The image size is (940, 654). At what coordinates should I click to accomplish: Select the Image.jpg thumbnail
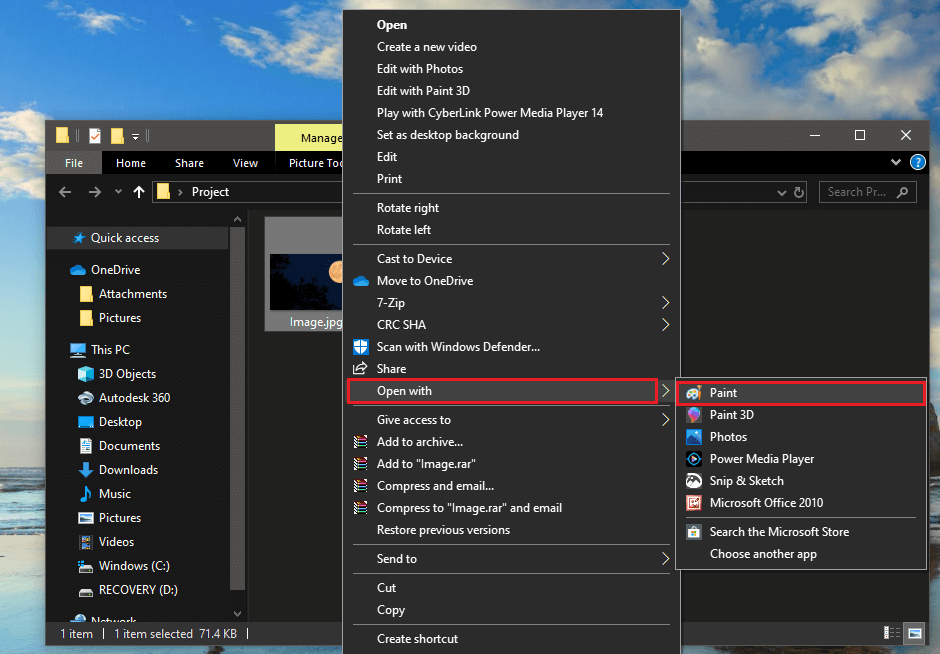point(308,281)
